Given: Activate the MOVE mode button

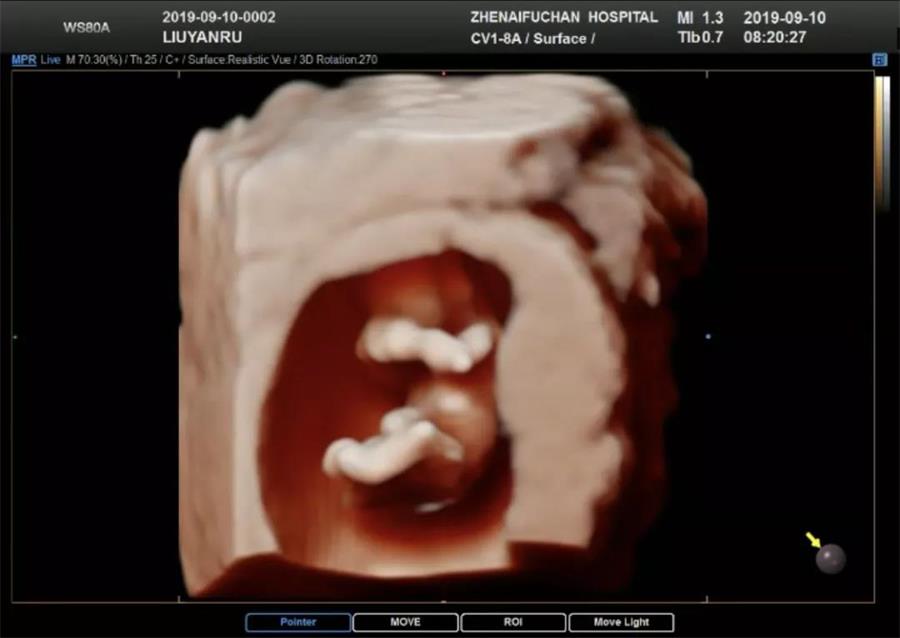Looking at the screenshot, I should (405, 622).
